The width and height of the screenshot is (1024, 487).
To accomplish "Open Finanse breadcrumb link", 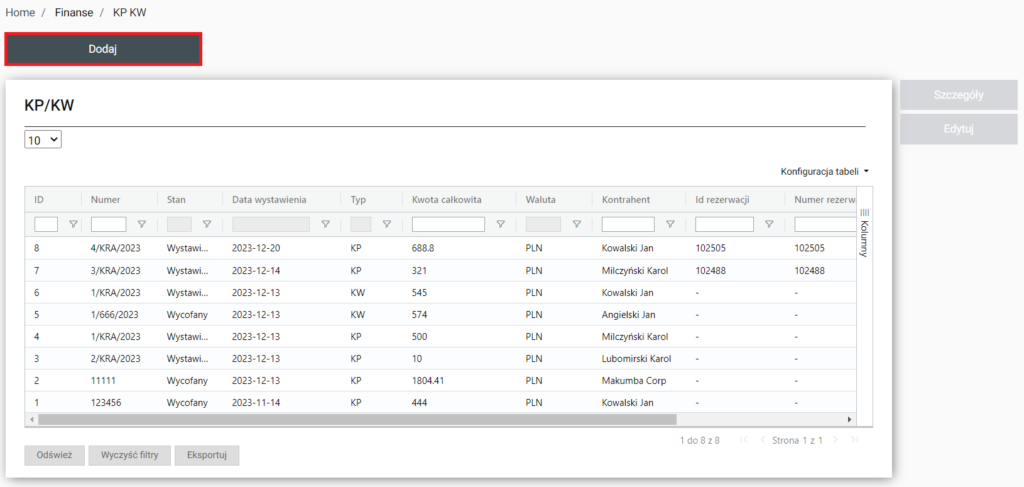I will click(x=74, y=12).
